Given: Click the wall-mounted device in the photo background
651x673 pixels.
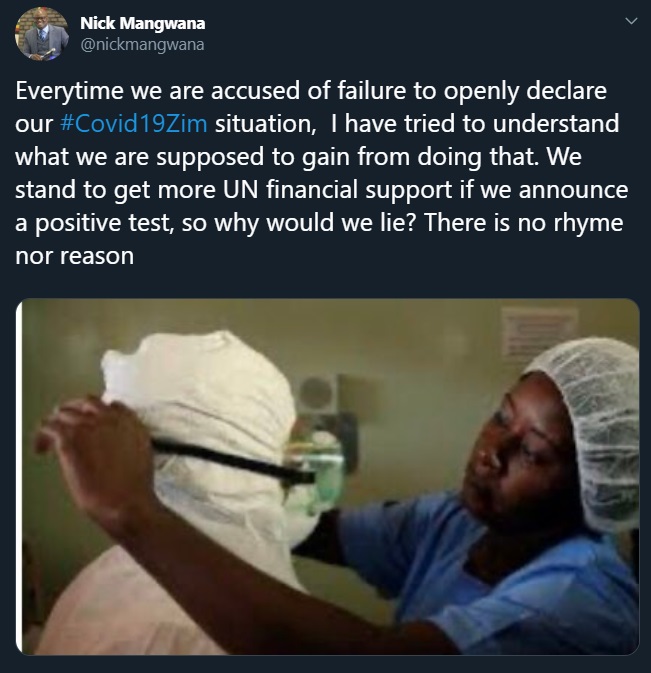Looking at the screenshot, I should pos(326,412).
